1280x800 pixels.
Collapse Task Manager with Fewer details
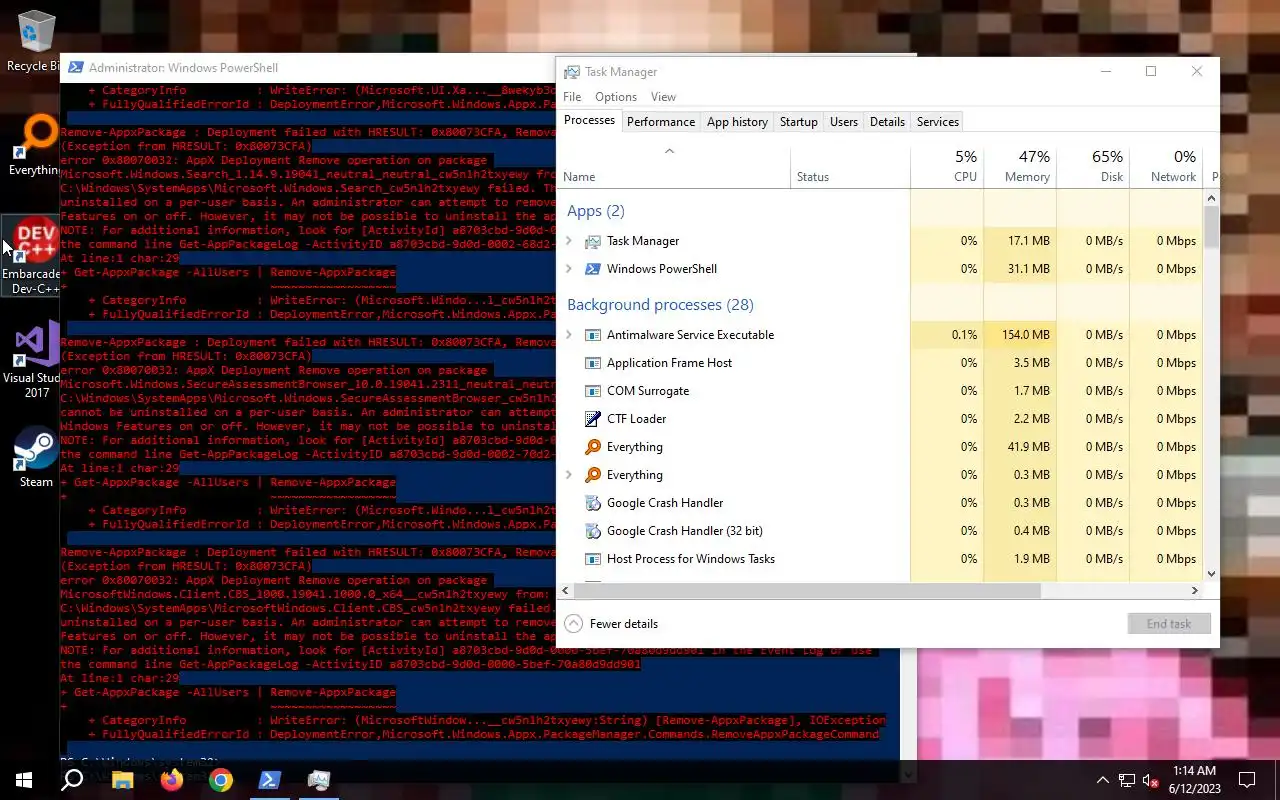click(x=611, y=624)
